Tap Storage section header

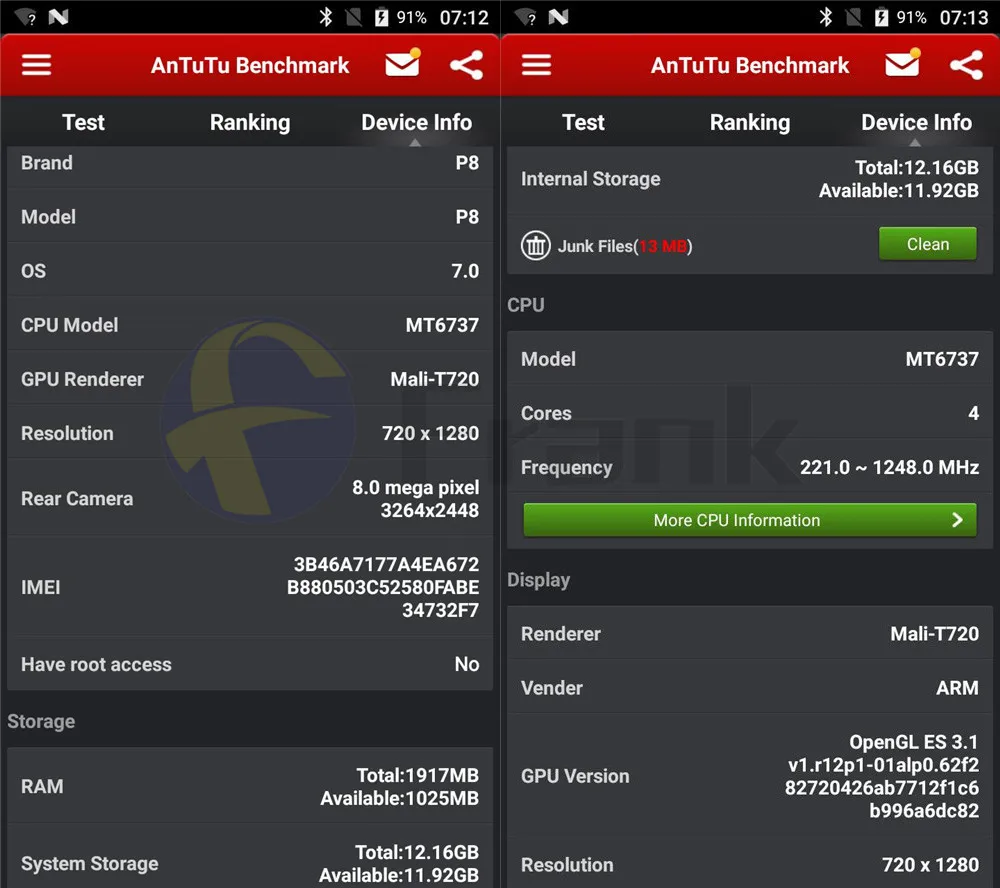tap(41, 722)
